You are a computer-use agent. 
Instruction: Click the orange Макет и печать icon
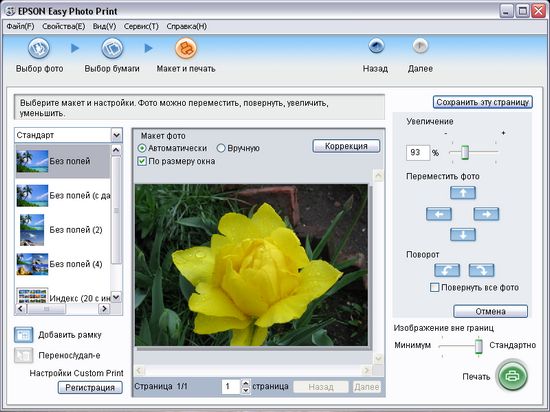(x=186, y=48)
